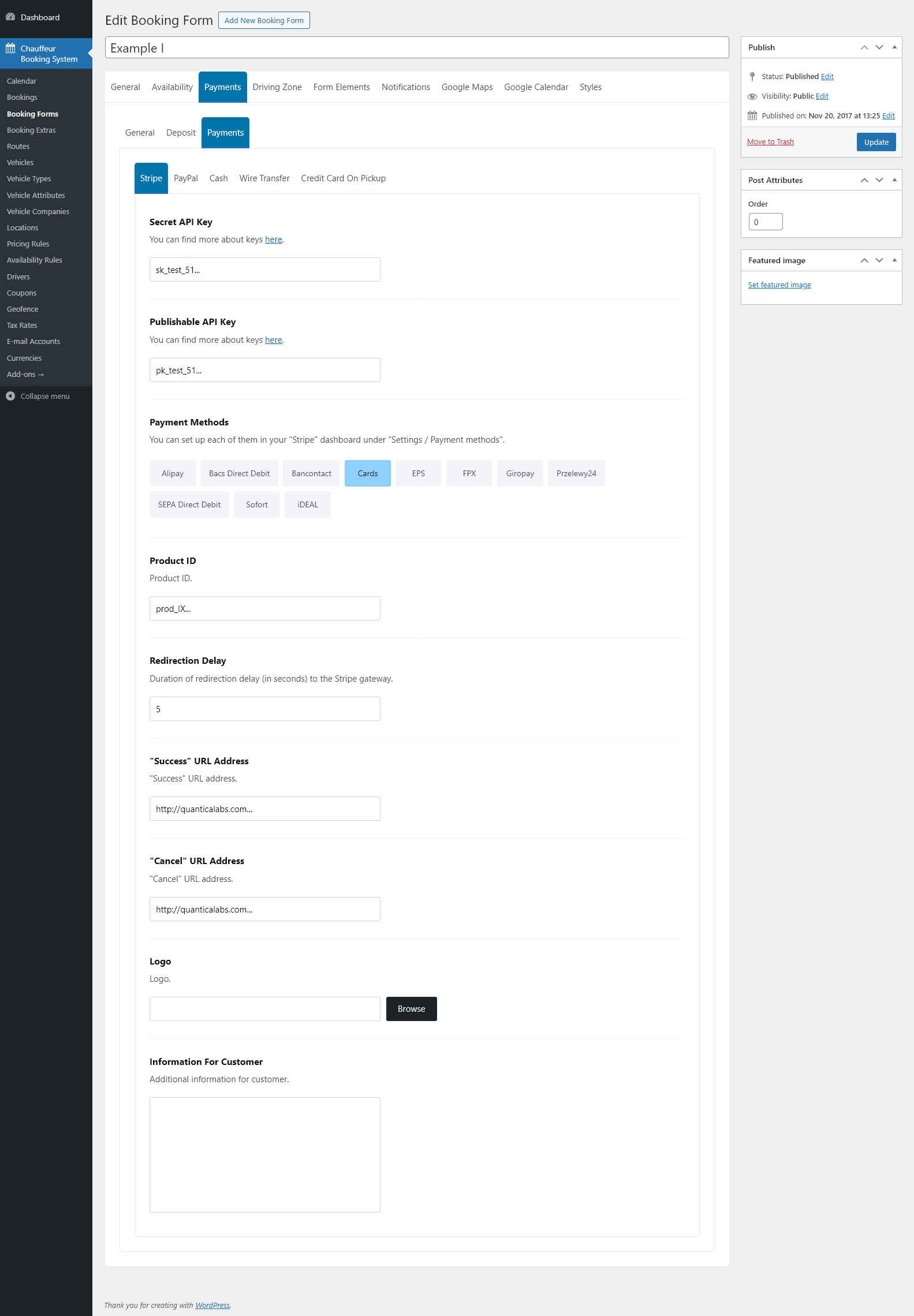Collapse the Post Attributes panel

[894, 180]
